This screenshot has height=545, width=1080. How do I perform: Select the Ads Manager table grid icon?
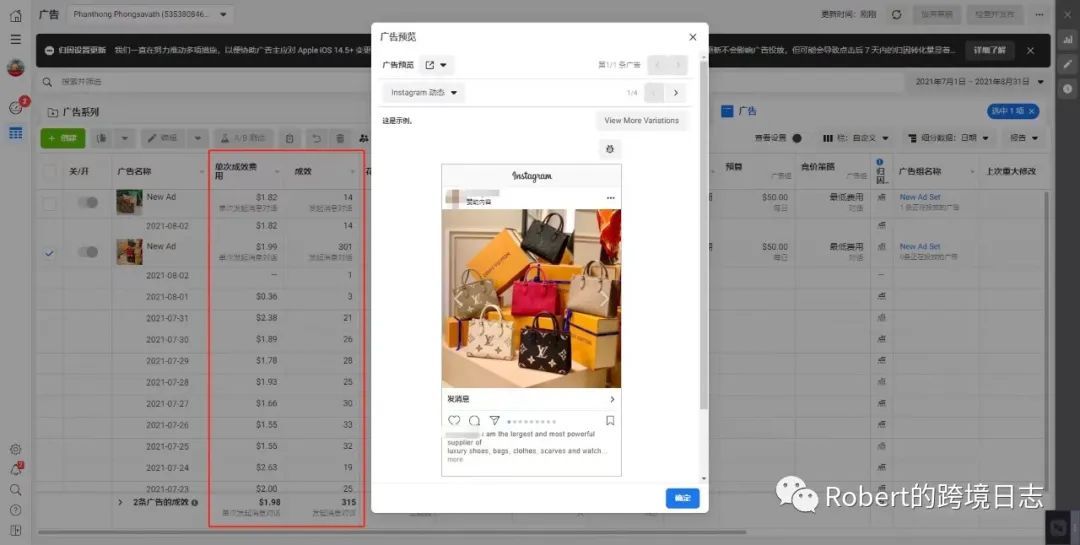tap(15, 133)
